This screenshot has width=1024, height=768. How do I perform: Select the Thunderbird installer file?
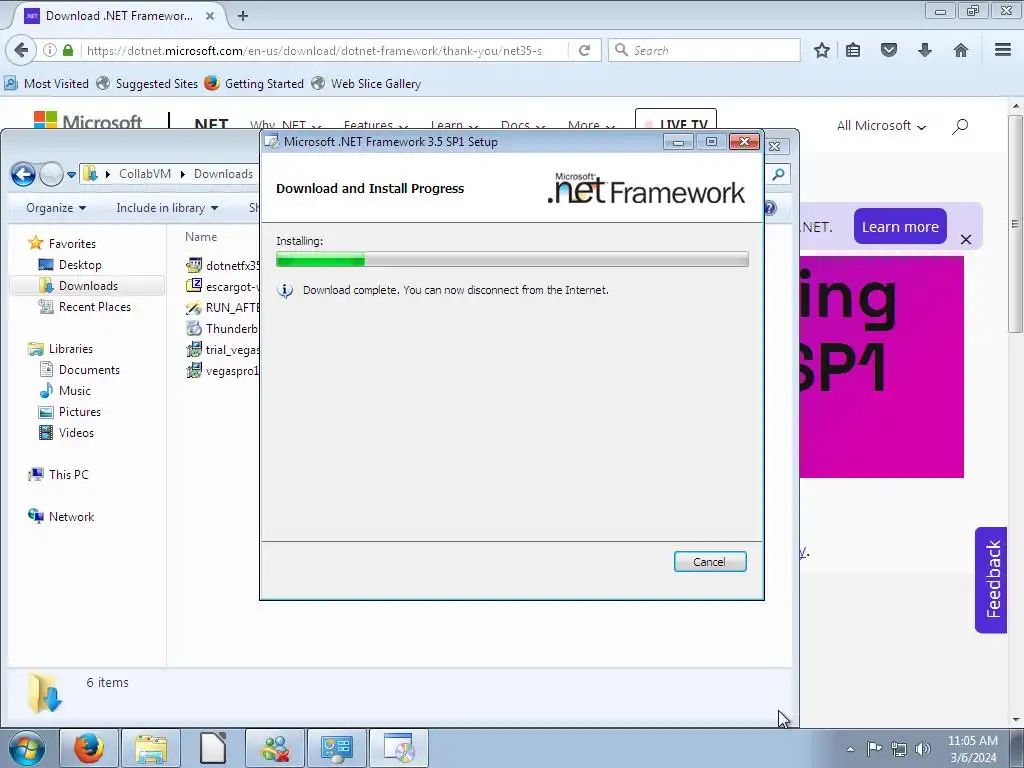pyautogui.click(x=223, y=328)
